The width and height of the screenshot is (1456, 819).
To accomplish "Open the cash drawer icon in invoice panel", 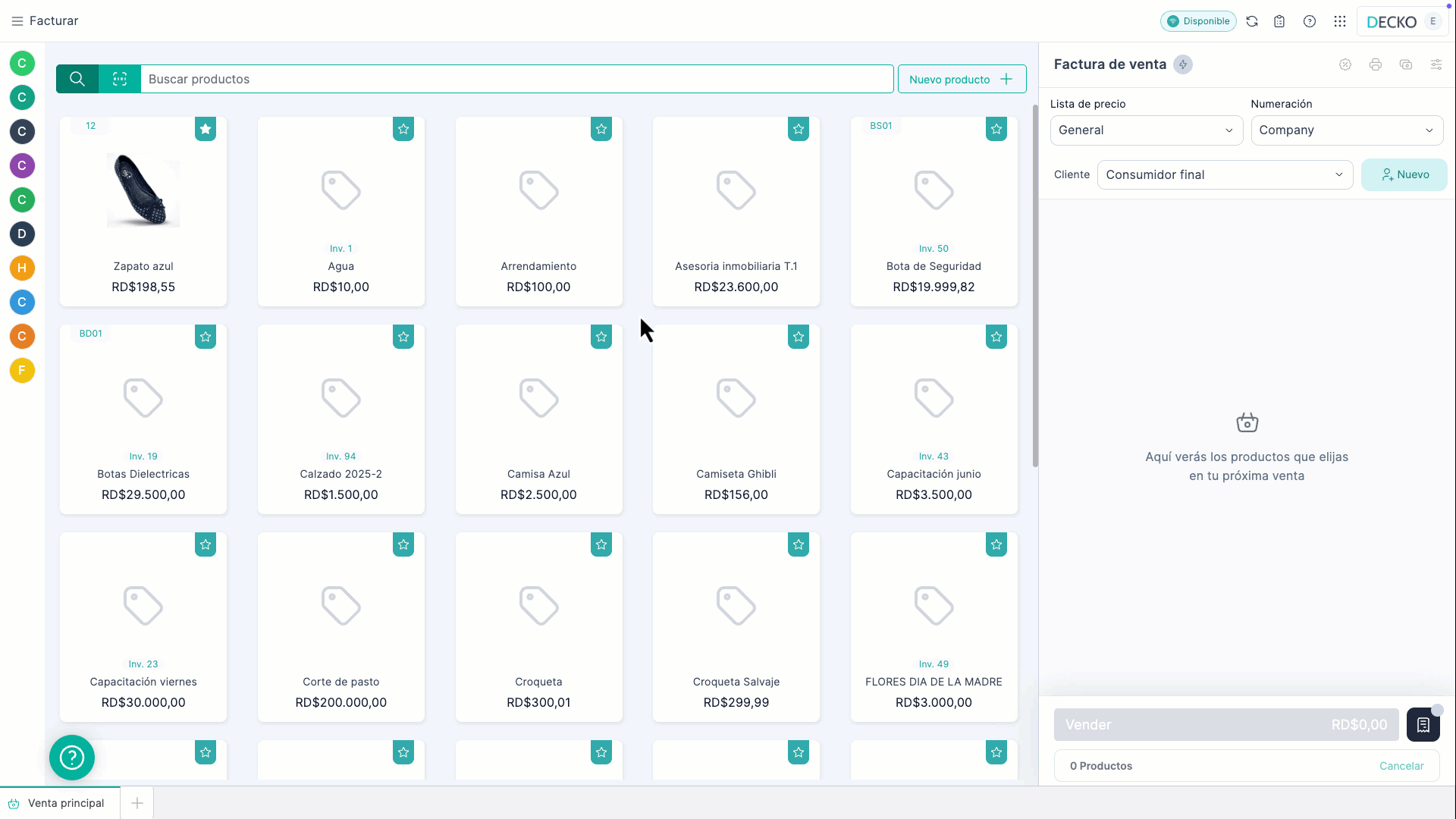I will [x=1406, y=64].
